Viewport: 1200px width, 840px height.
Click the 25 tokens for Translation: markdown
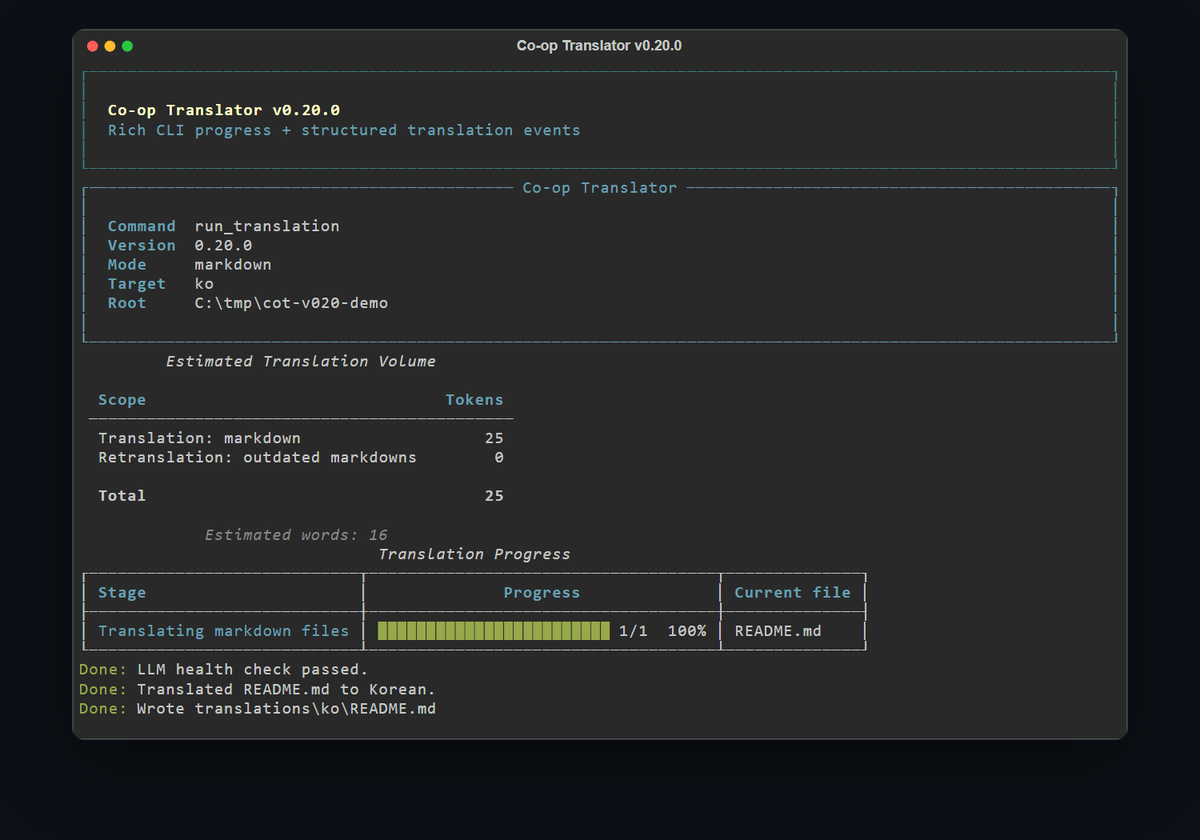coord(494,438)
